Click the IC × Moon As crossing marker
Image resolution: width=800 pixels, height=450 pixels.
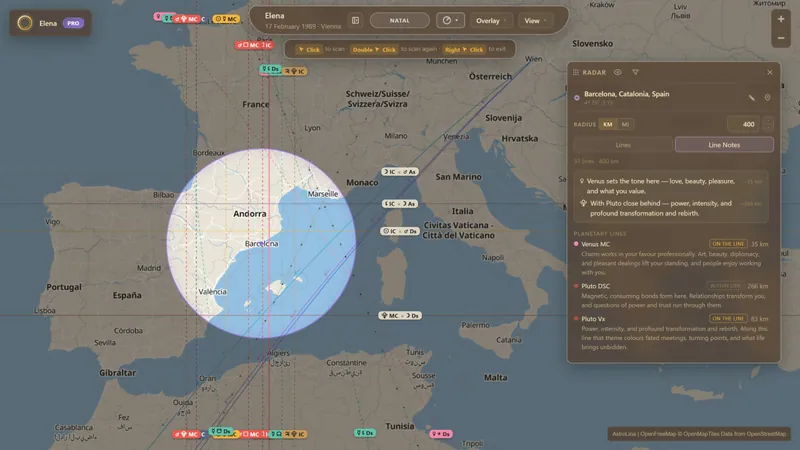(399, 204)
